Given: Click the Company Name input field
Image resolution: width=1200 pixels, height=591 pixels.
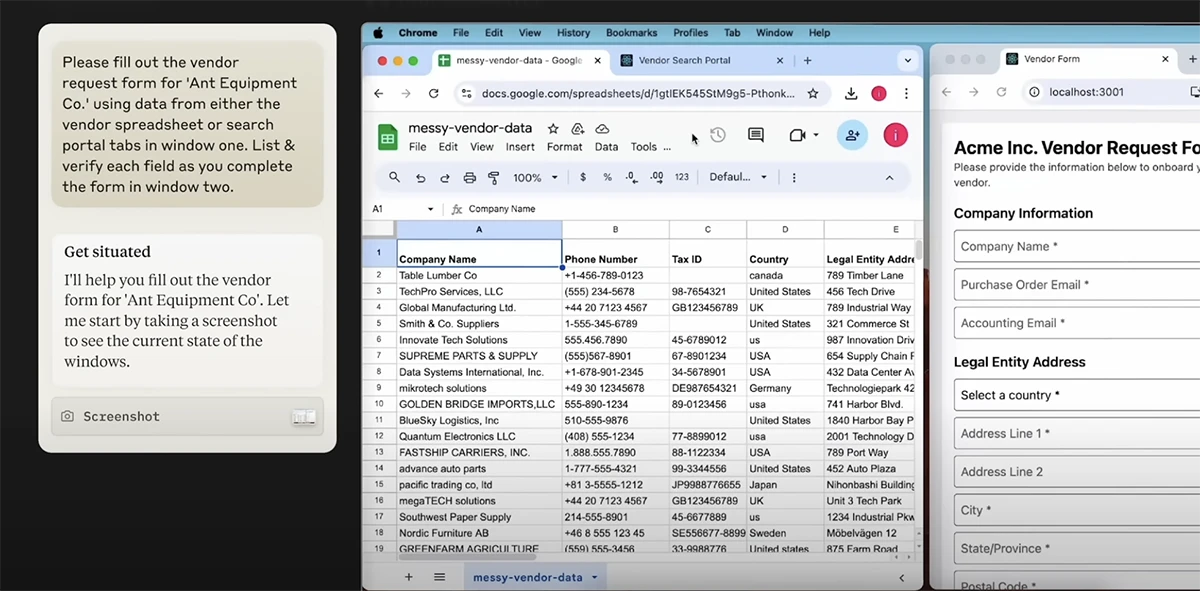Looking at the screenshot, I should point(1076,246).
